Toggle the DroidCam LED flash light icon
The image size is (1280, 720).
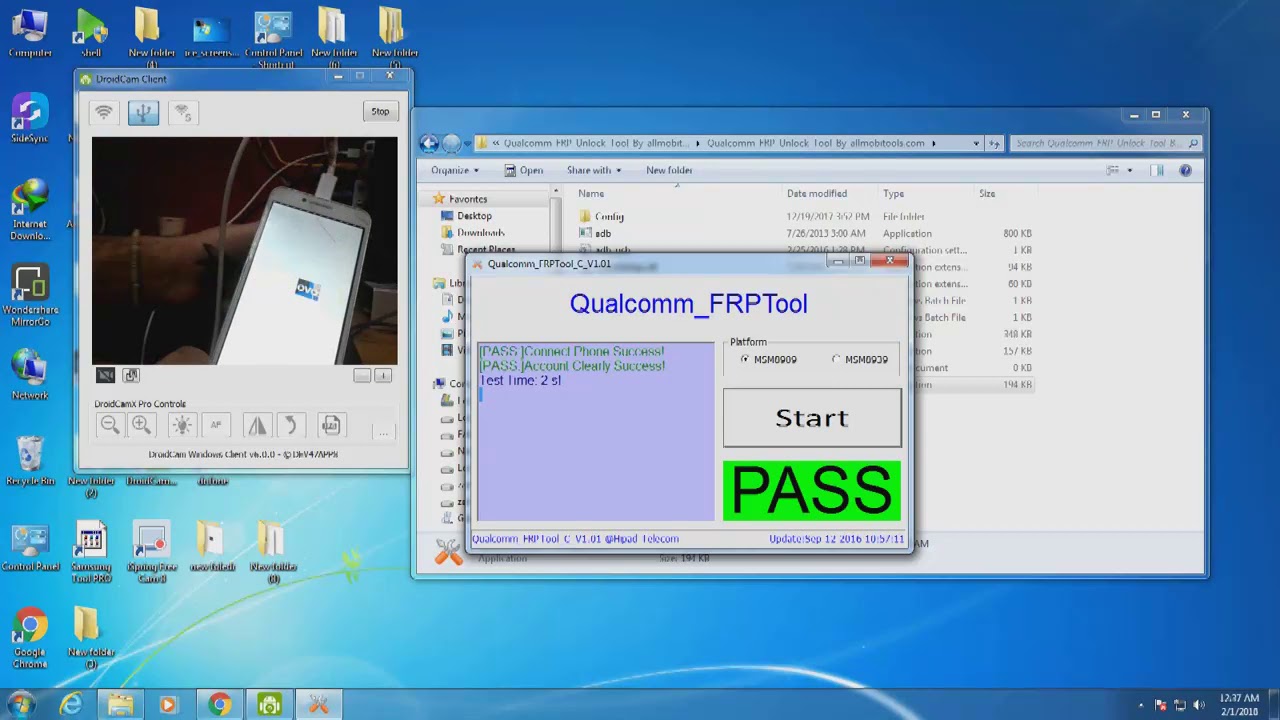182,425
